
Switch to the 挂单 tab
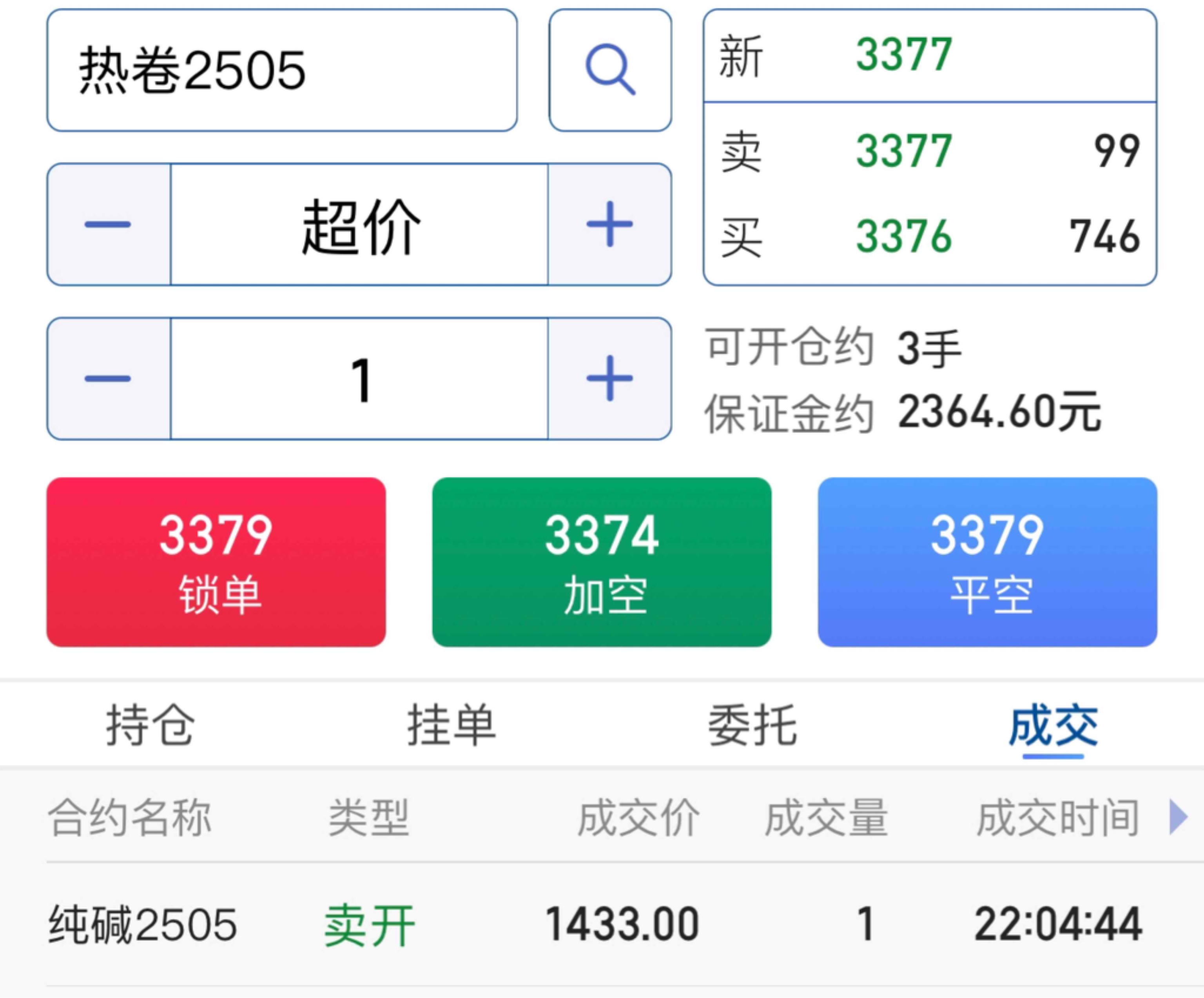pos(451,726)
